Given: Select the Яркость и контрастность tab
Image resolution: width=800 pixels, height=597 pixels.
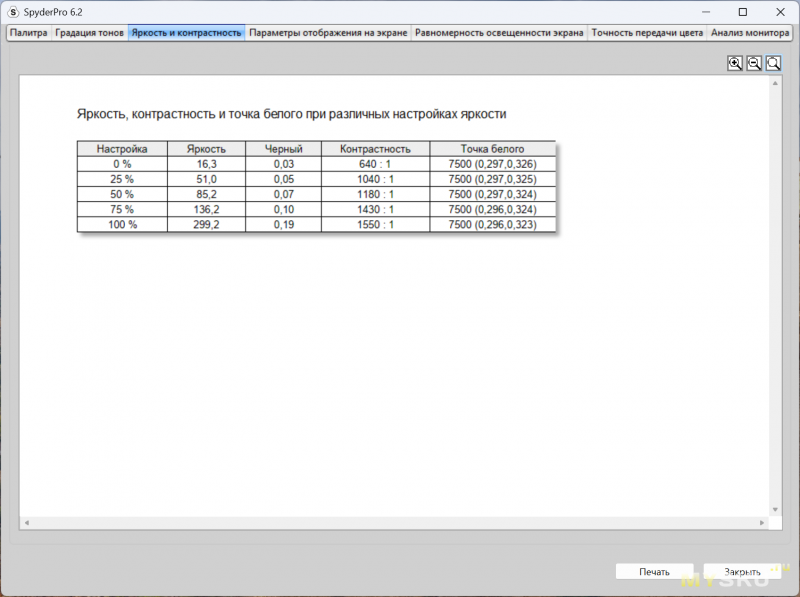Looking at the screenshot, I should 186,32.
